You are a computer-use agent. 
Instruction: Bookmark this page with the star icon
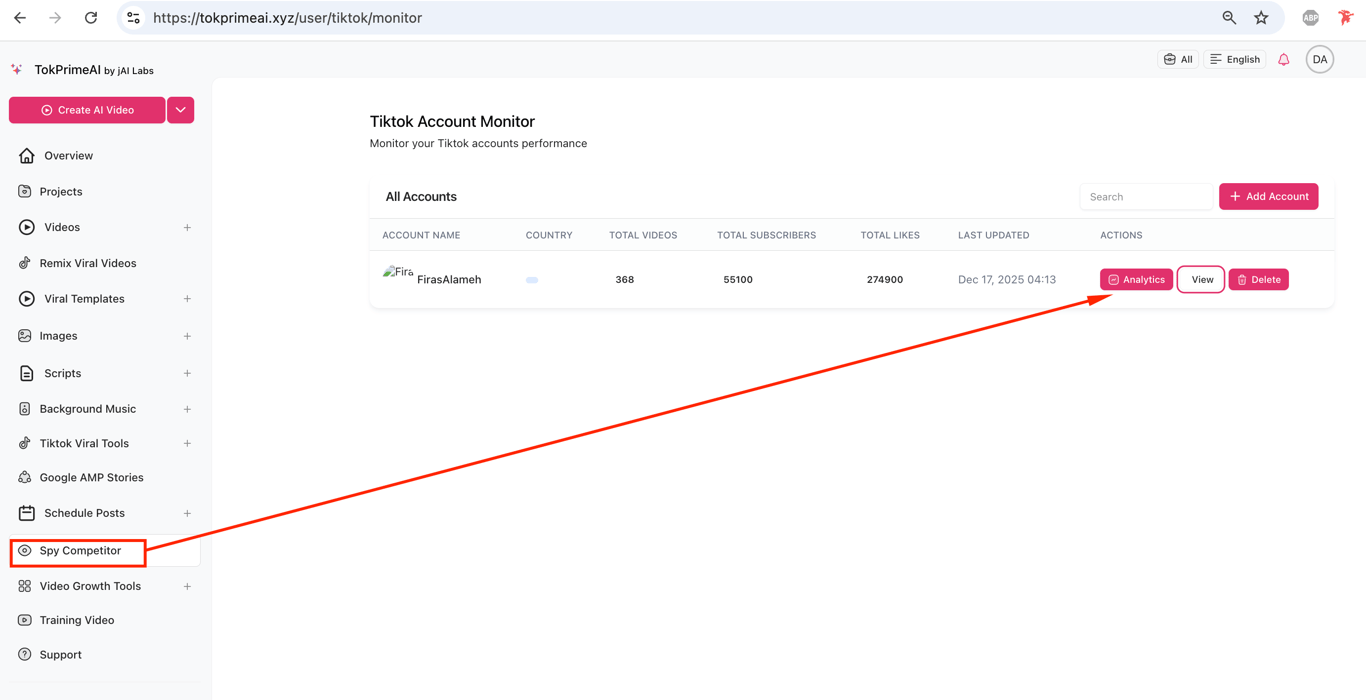click(x=1261, y=18)
